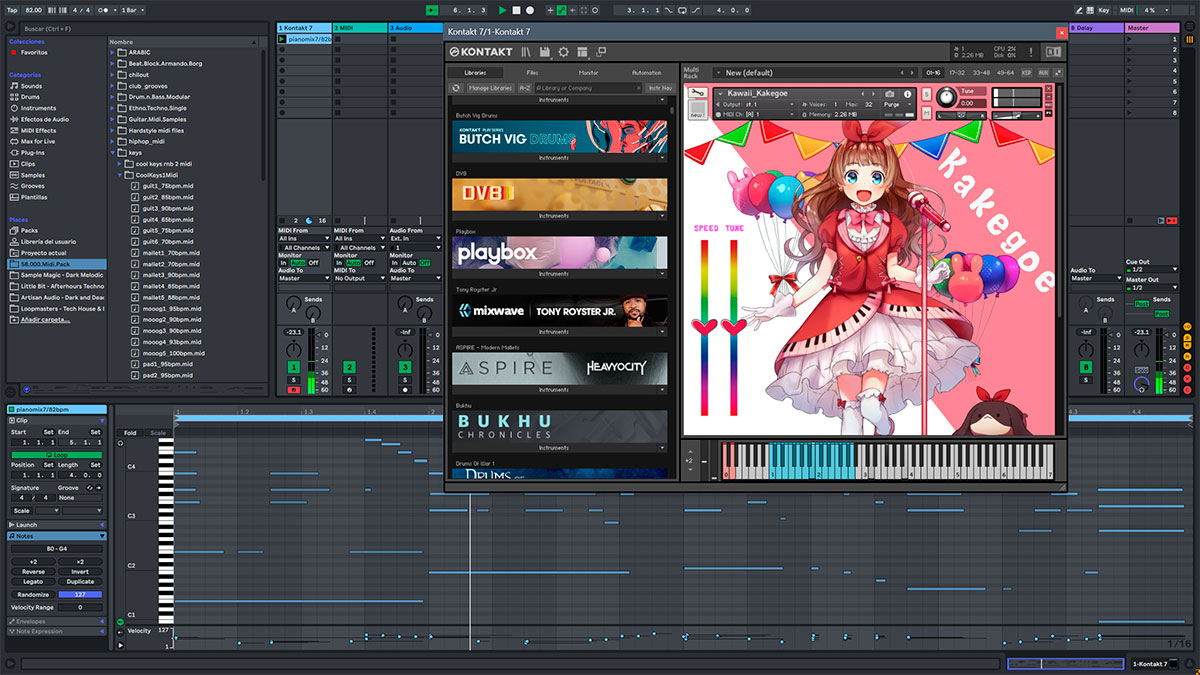Open Kontakt Multi Rack preset dropdown

[x=815, y=73]
